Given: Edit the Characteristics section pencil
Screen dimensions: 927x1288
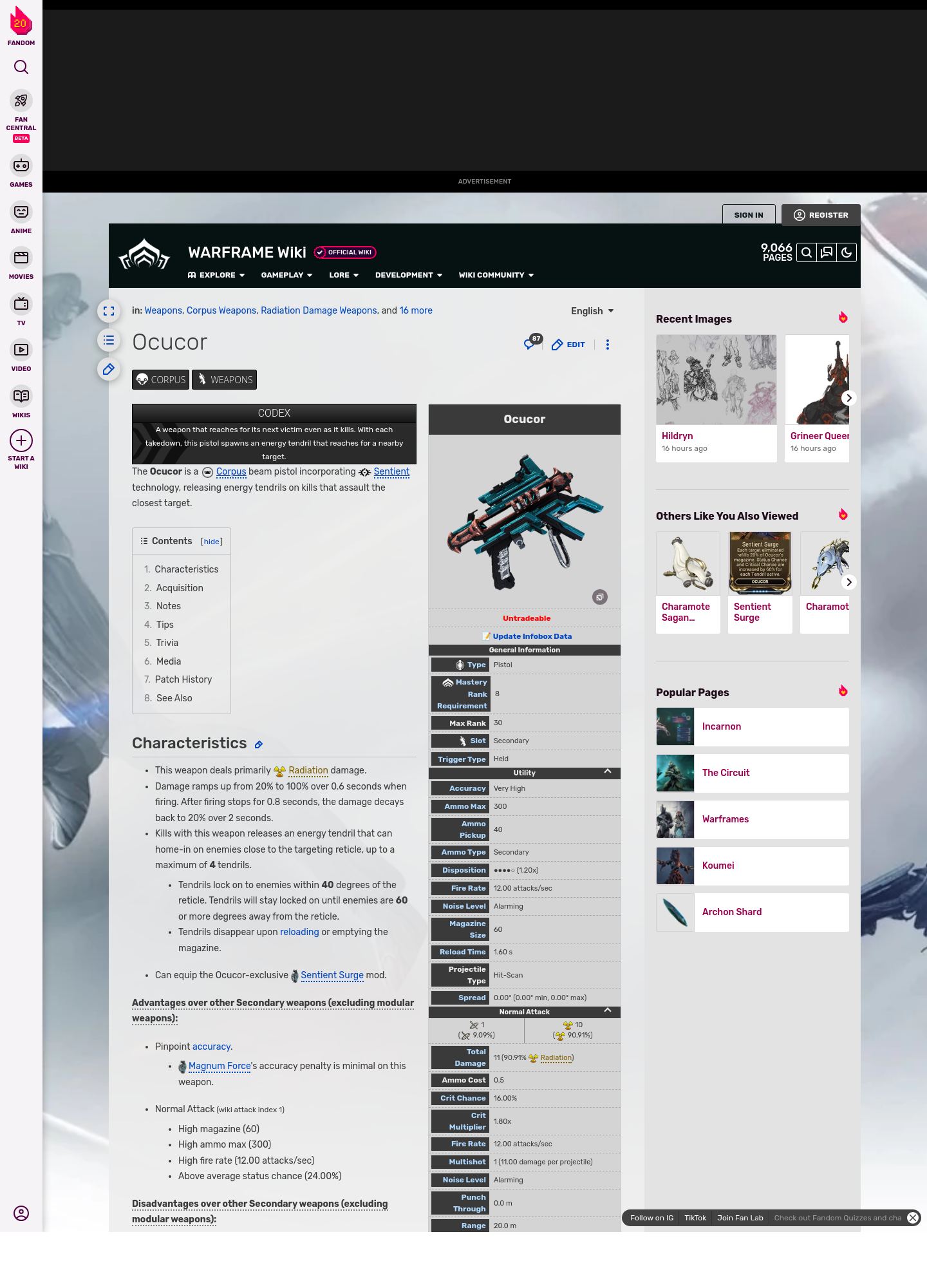Looking at the screenshot, I should click(259, 744).
